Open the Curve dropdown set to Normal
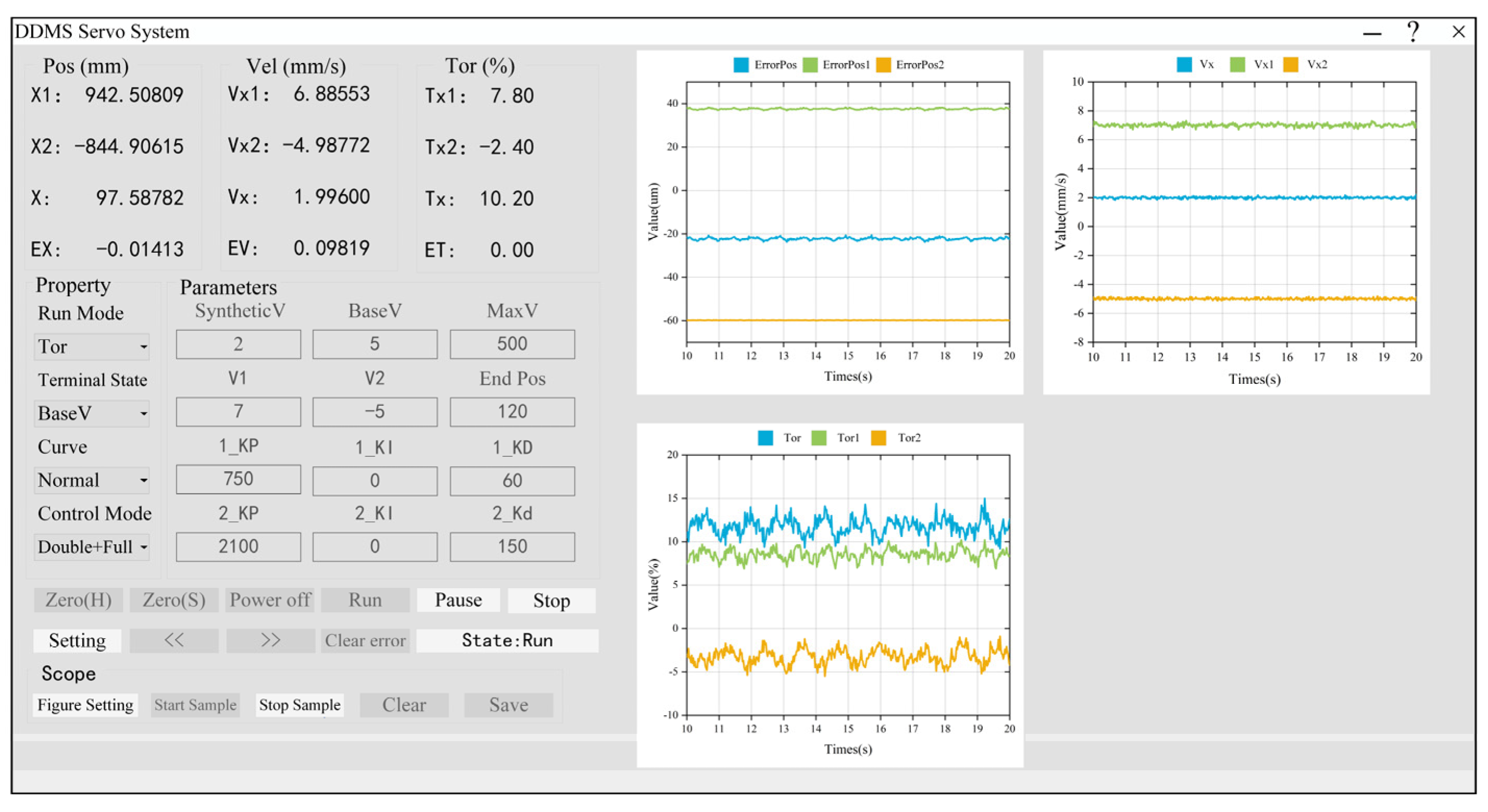The height and width of the screenshot is (812, 1488). [x=92, y=481]
